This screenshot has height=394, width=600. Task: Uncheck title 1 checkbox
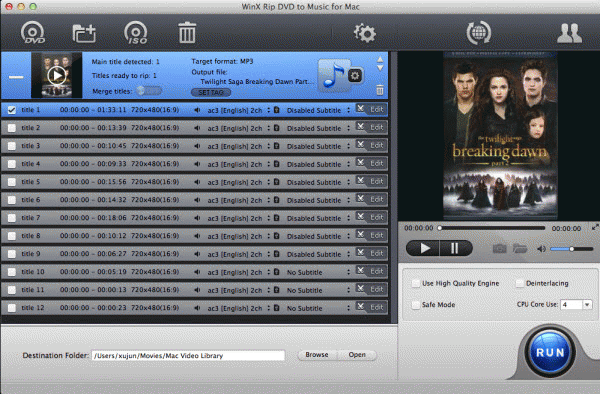(x=12, y=110)
